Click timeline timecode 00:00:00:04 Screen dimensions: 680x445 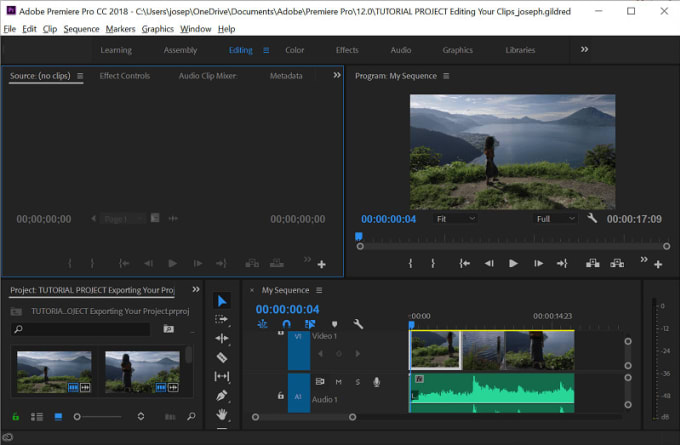click(287, 309)
